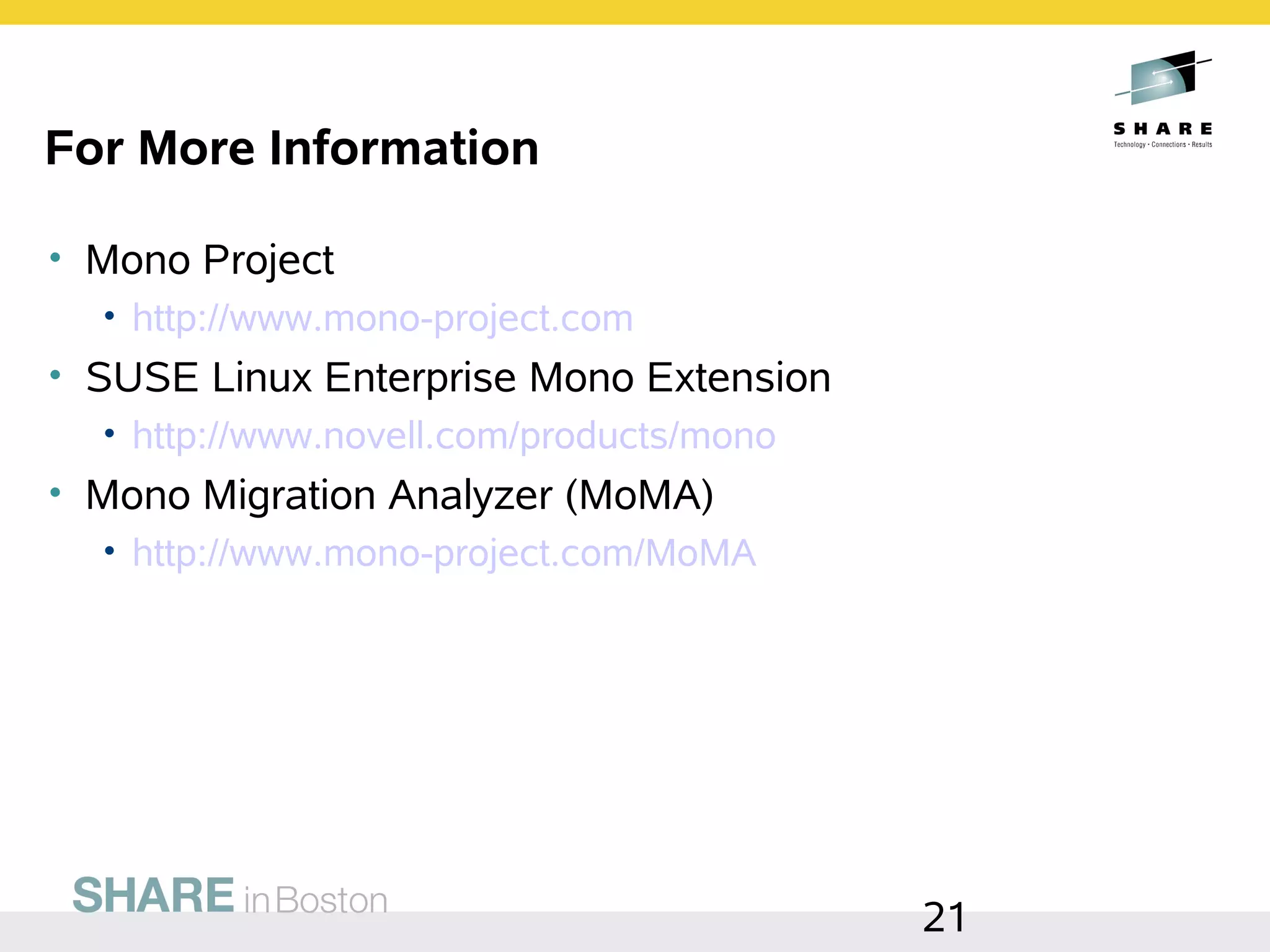Select 'Mono Migration Analyzer (MoMA)' text
This screenshot has width=1270, height=952.
point(399,495)
